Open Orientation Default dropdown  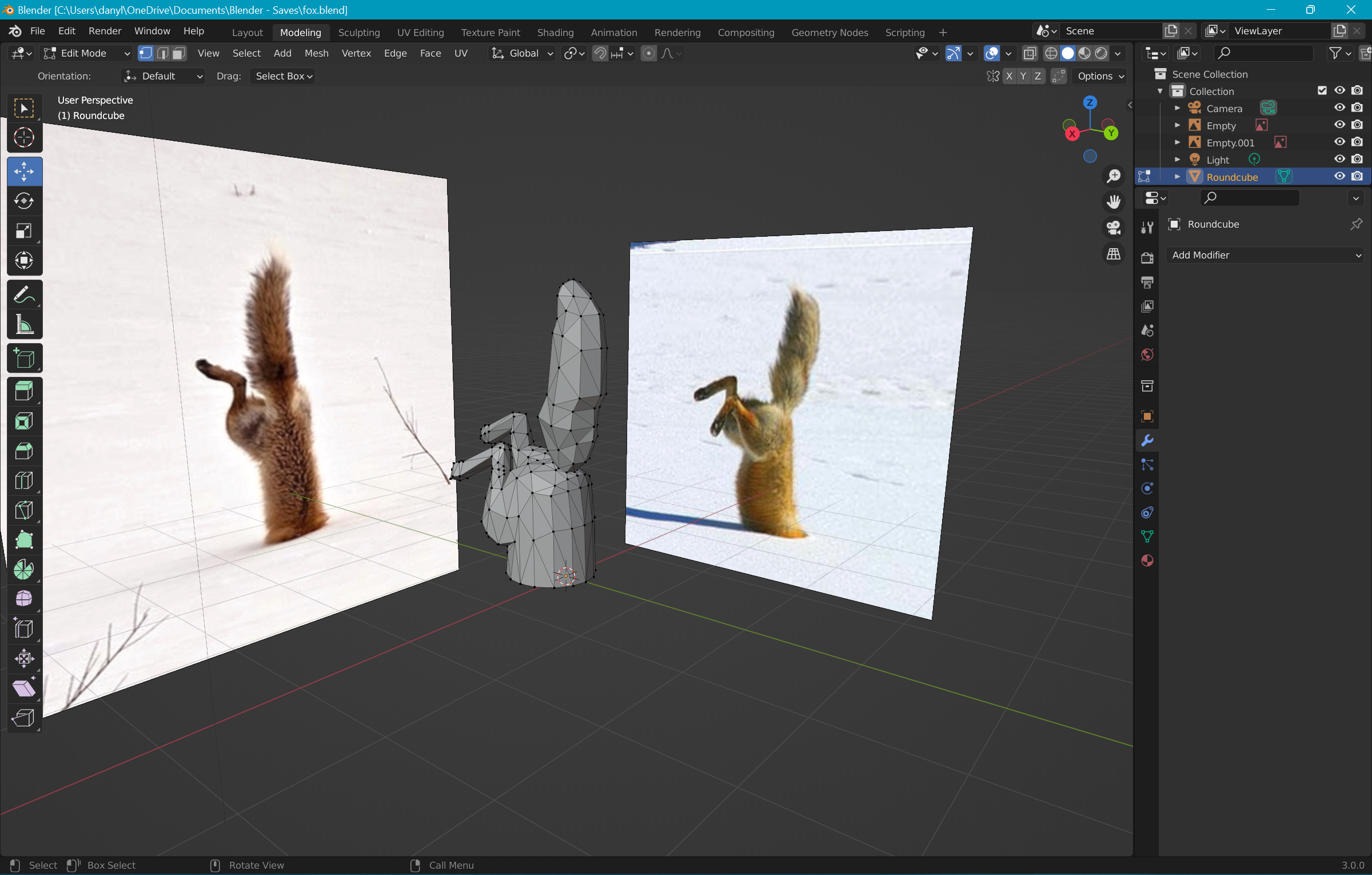[163, 76]
